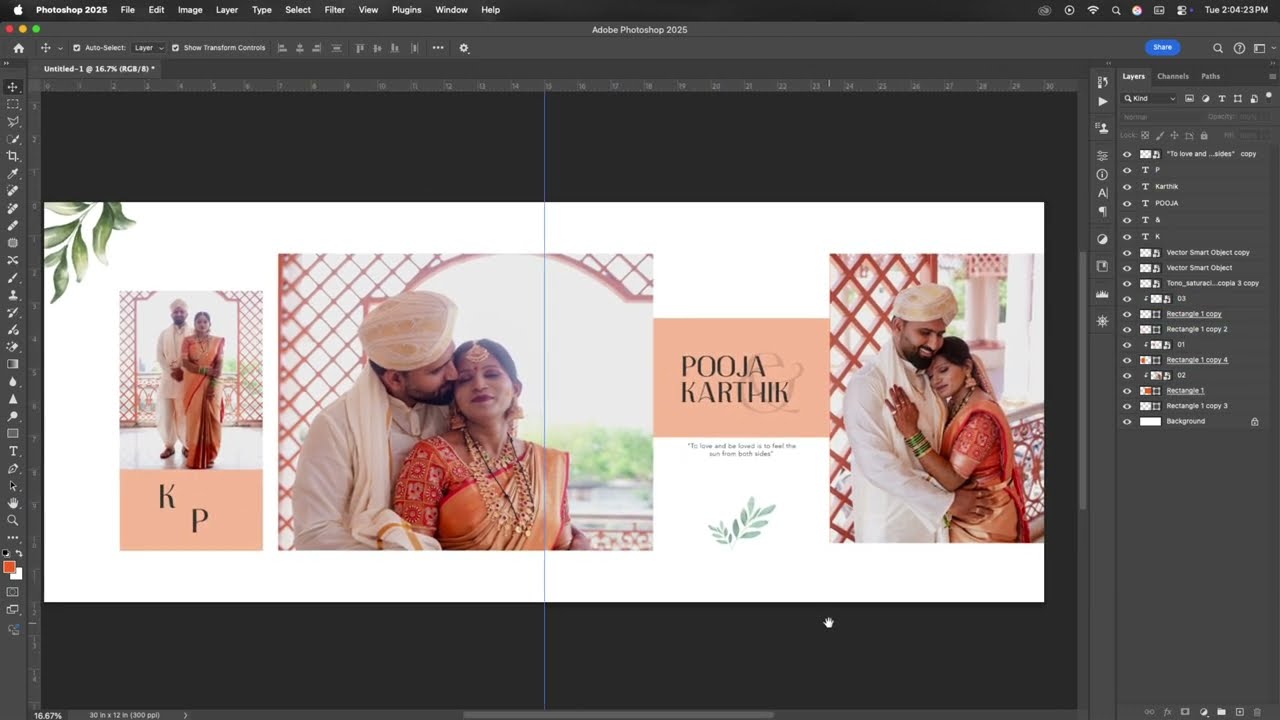Click align top edges icon
Image resolution: width=1280 pixels, height=720 pixels.
point(359,48)
